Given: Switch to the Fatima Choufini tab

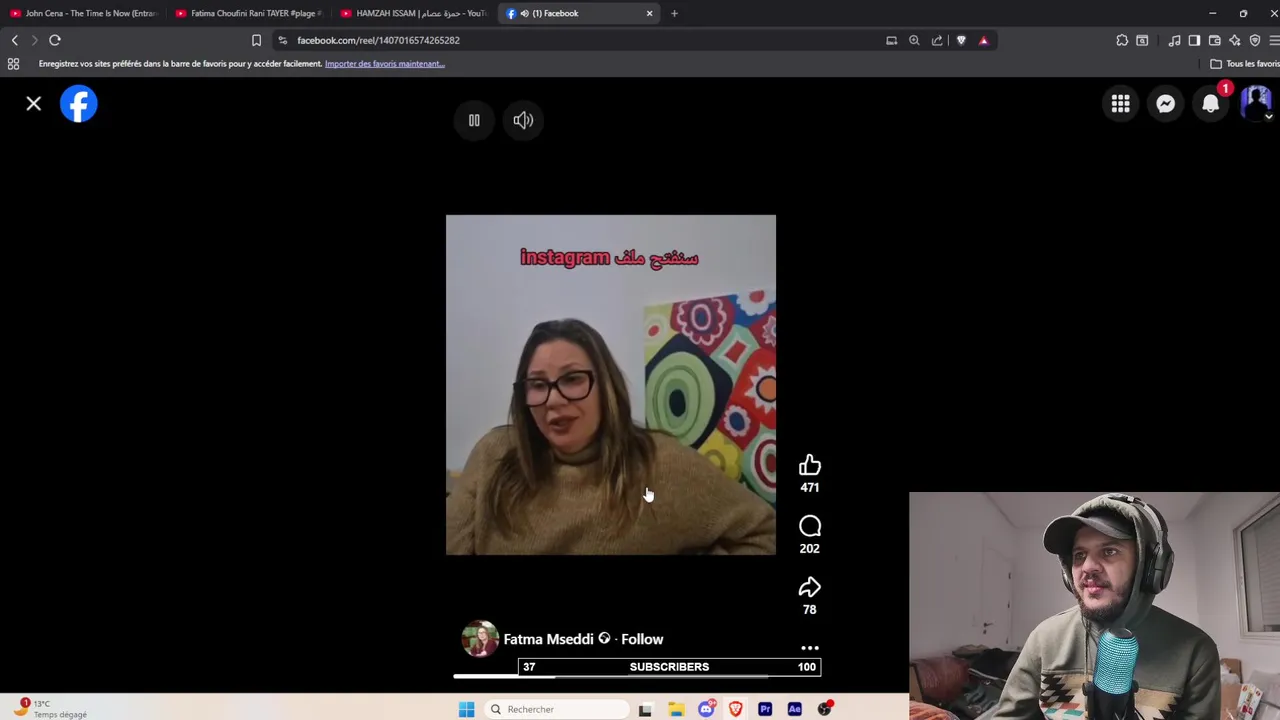Looking at the screenshot, I should 249,13.
